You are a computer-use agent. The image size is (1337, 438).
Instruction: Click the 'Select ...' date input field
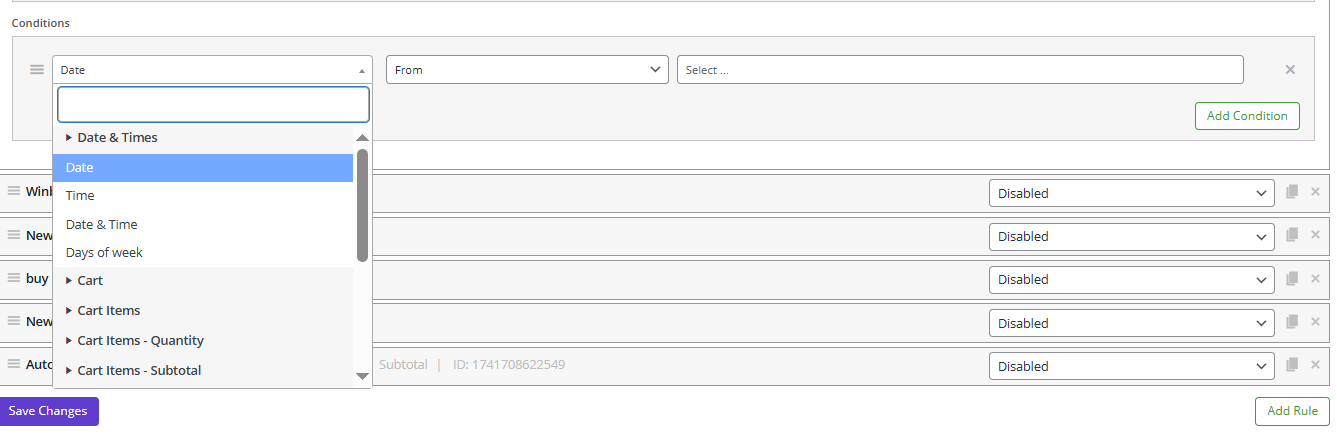click(960, 70)
